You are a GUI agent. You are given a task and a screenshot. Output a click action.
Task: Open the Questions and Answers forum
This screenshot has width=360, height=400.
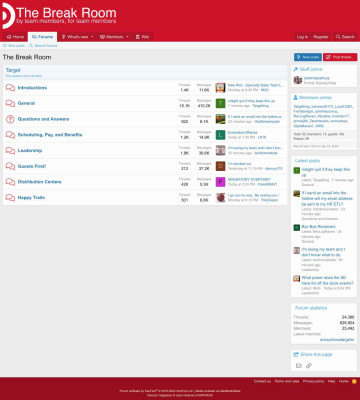[43, 119]
